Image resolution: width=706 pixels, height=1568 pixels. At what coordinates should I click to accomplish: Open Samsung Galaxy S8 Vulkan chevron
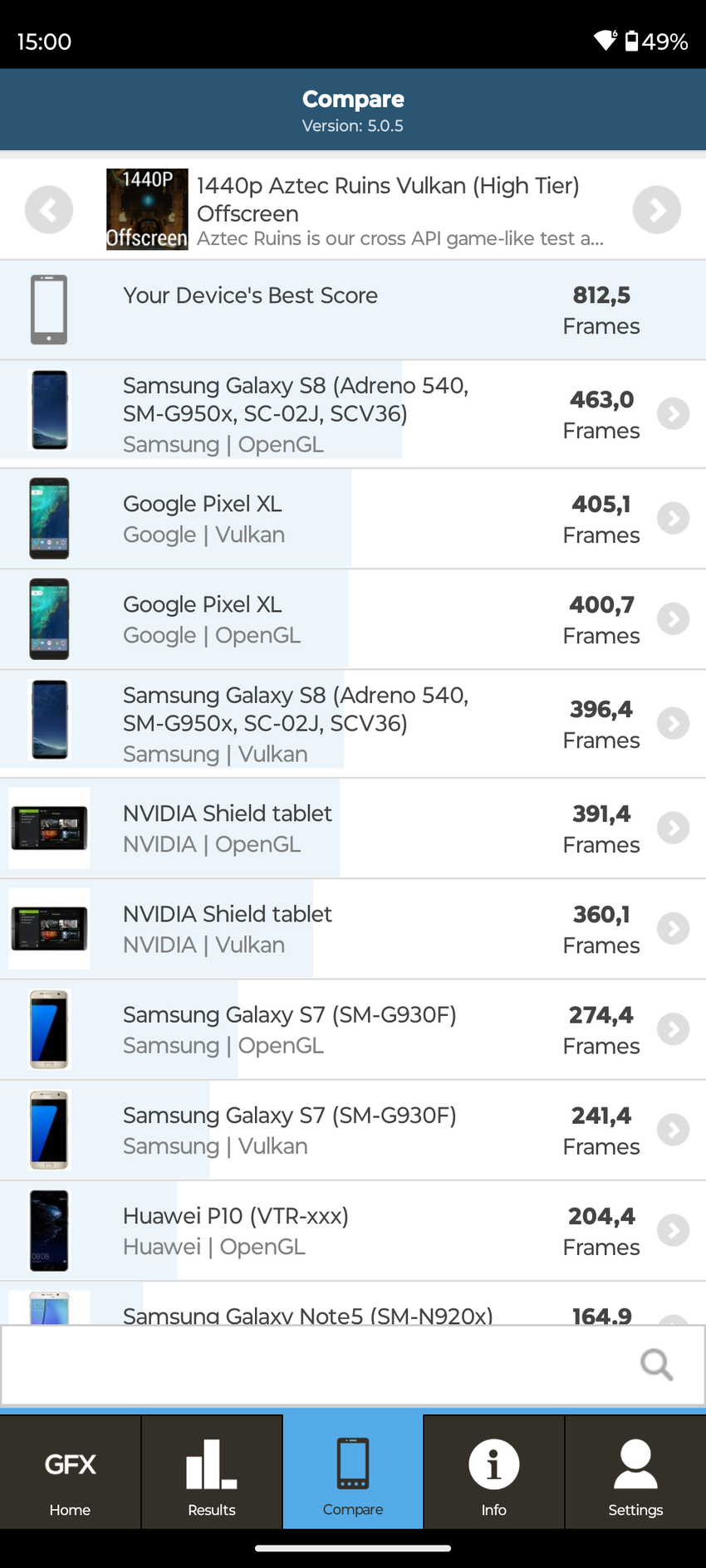673,723
